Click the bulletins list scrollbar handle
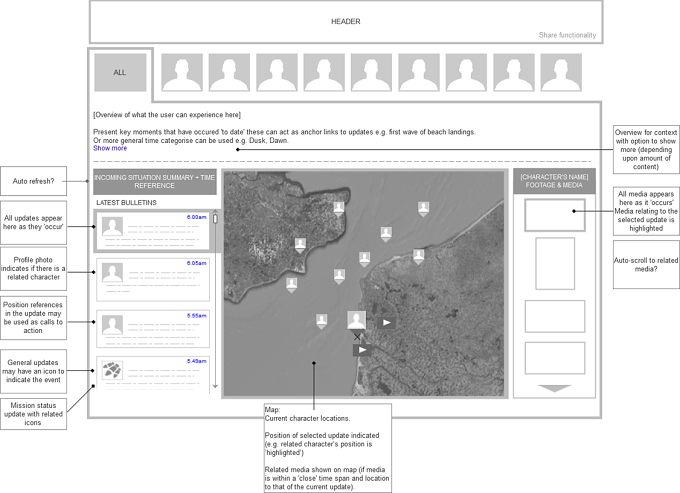Viewport: 680px width, 493px height. click(x=215, y=218)
